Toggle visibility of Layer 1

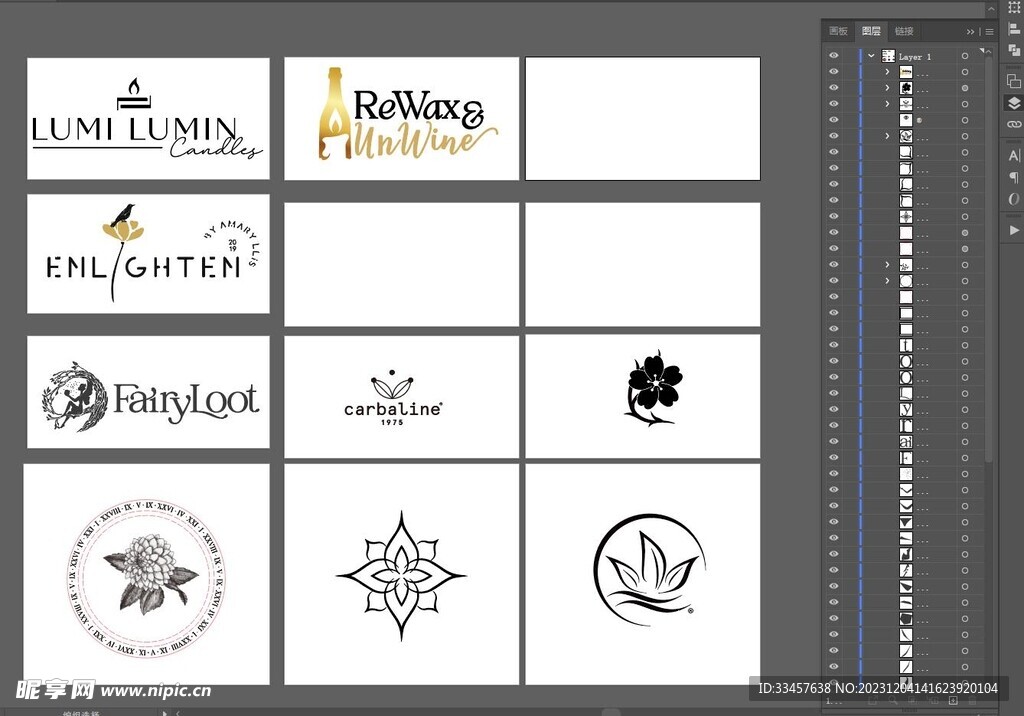(833, 56)
